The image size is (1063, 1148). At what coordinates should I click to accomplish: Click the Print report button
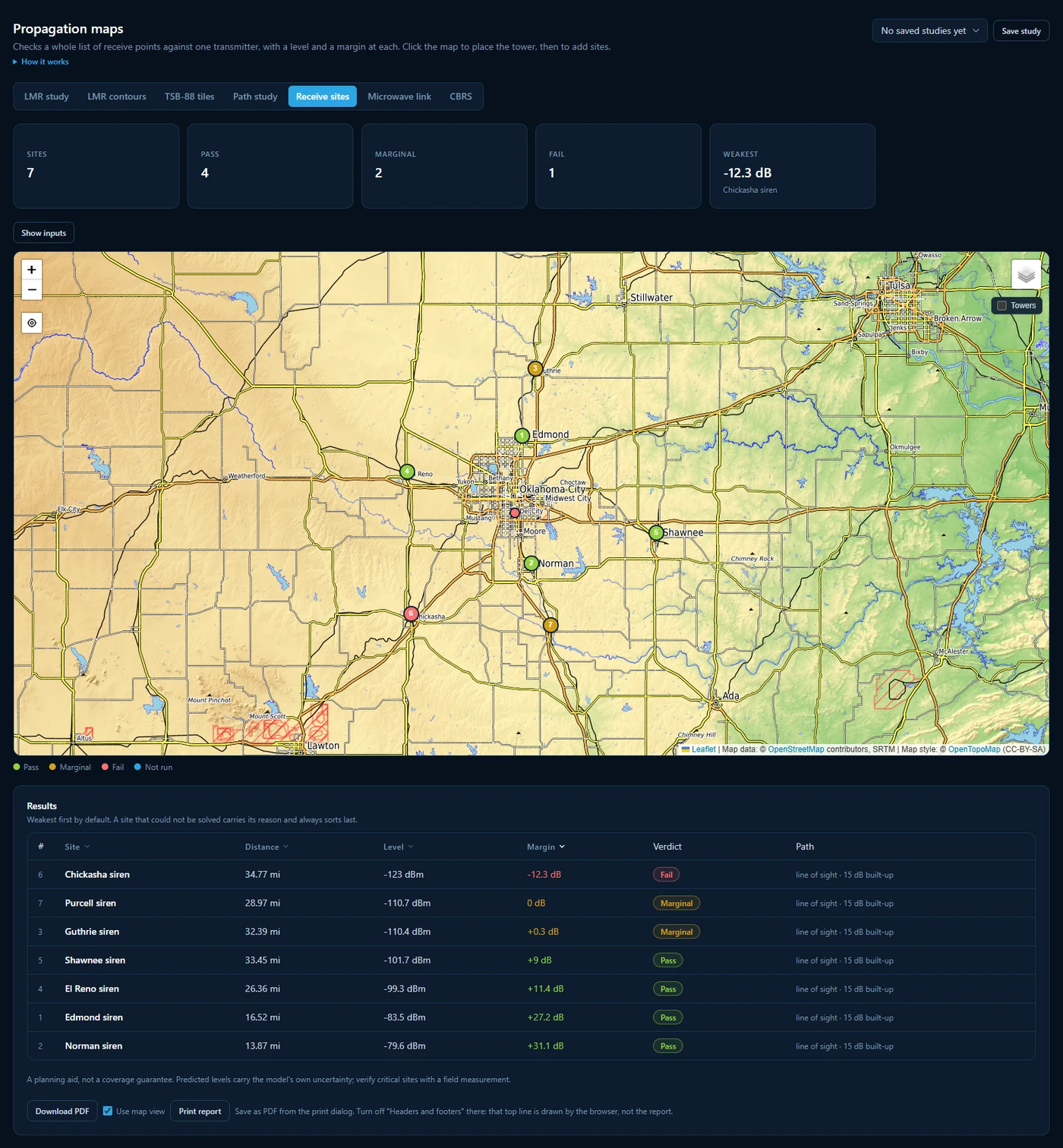(200, 1111)
